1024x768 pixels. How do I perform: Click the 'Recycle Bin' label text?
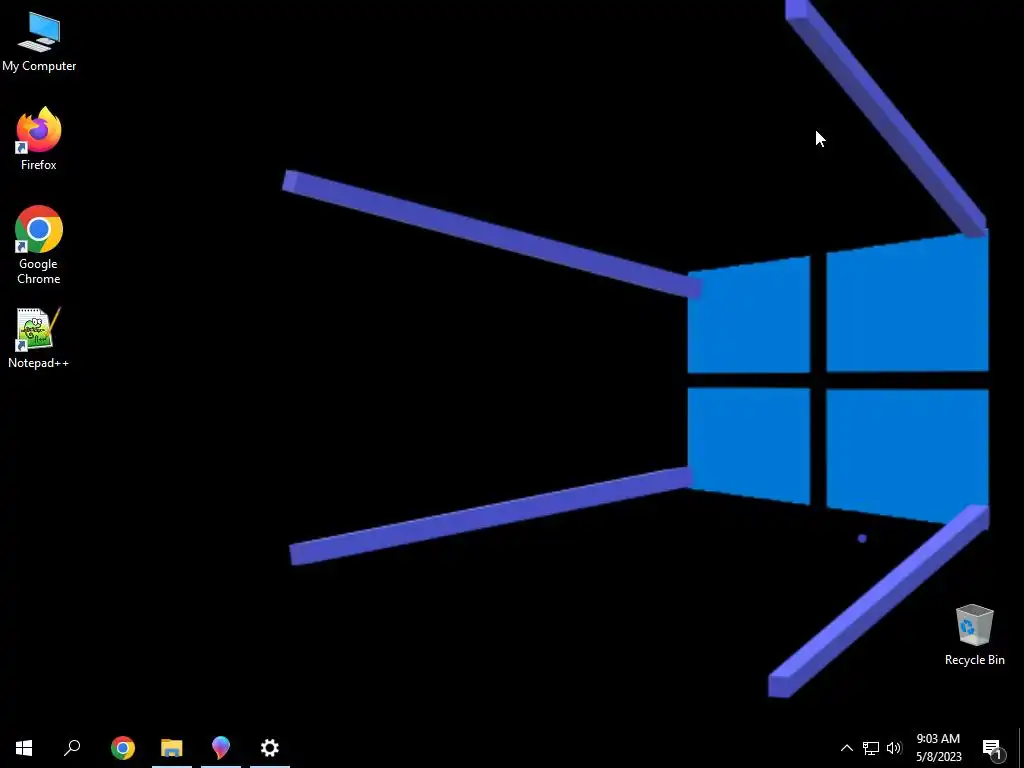coord(974,660)
